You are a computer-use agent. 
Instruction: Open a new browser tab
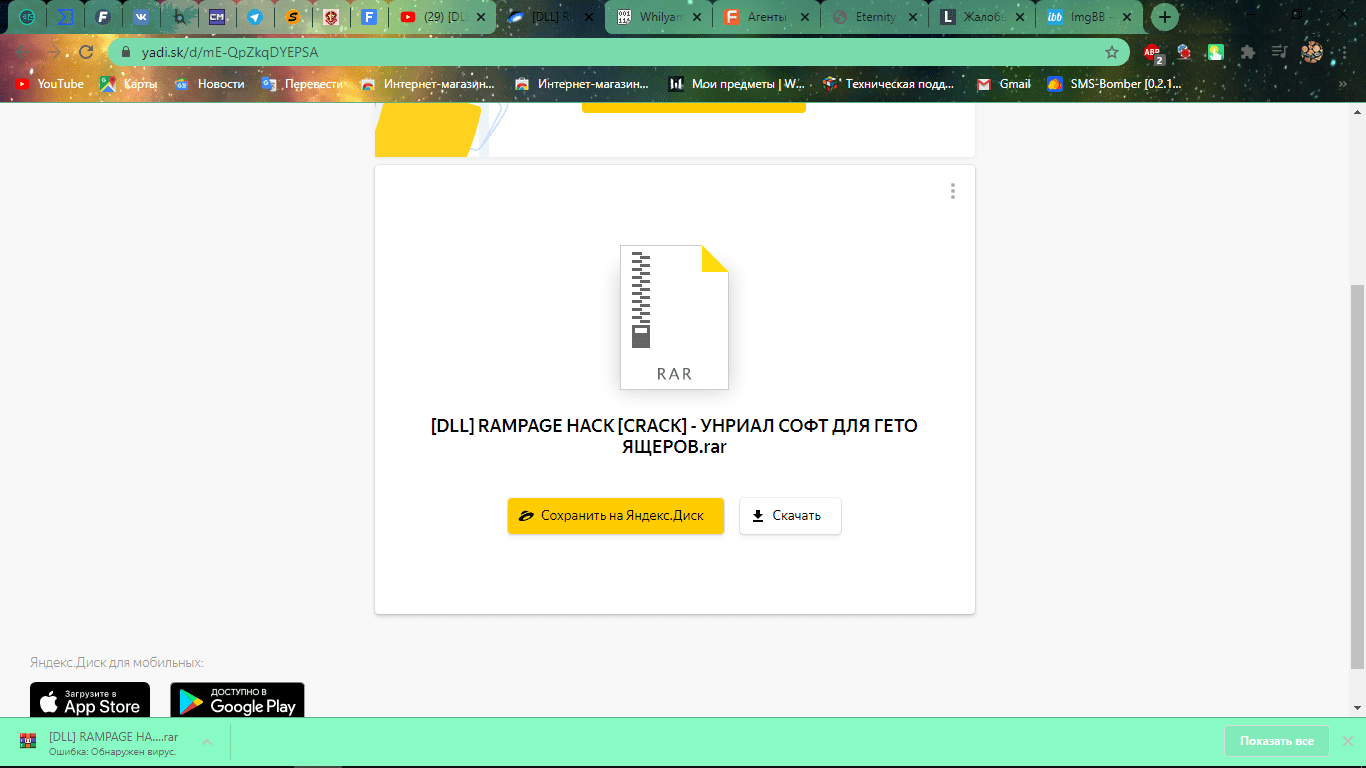coord(1164,17)
